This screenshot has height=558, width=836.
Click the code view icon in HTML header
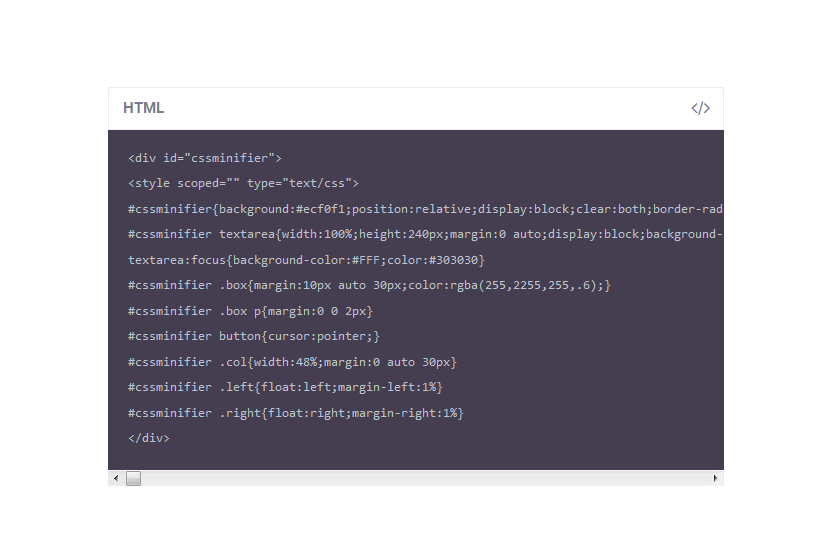[700, 108]
